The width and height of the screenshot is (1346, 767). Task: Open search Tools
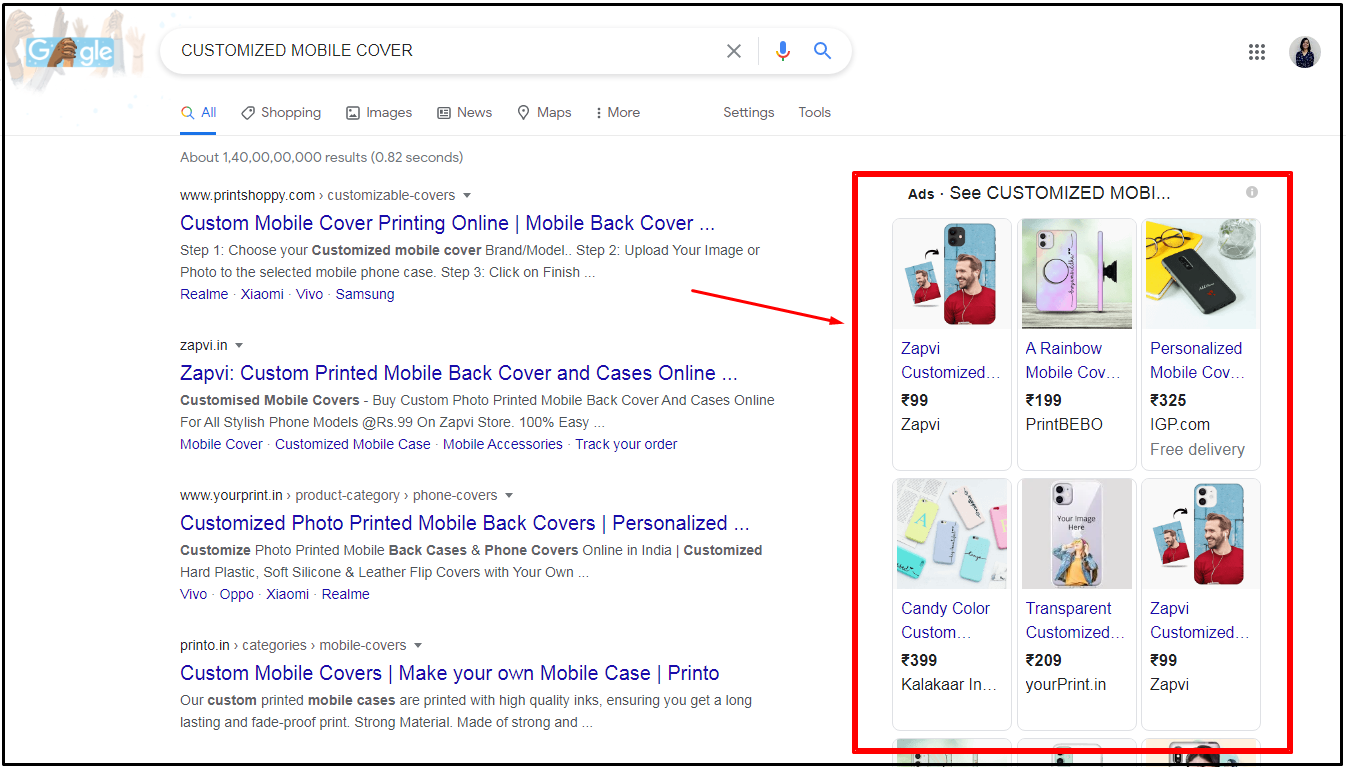point(815,113)
